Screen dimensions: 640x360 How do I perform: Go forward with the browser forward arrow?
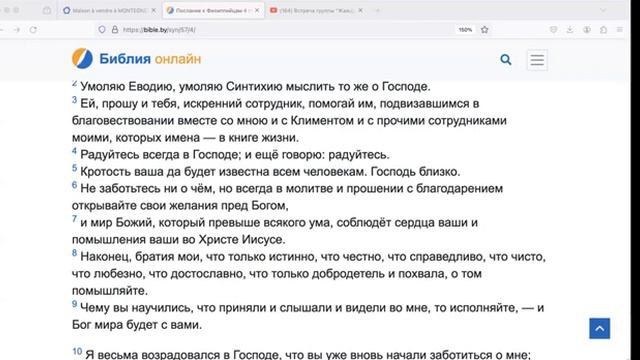17,29
